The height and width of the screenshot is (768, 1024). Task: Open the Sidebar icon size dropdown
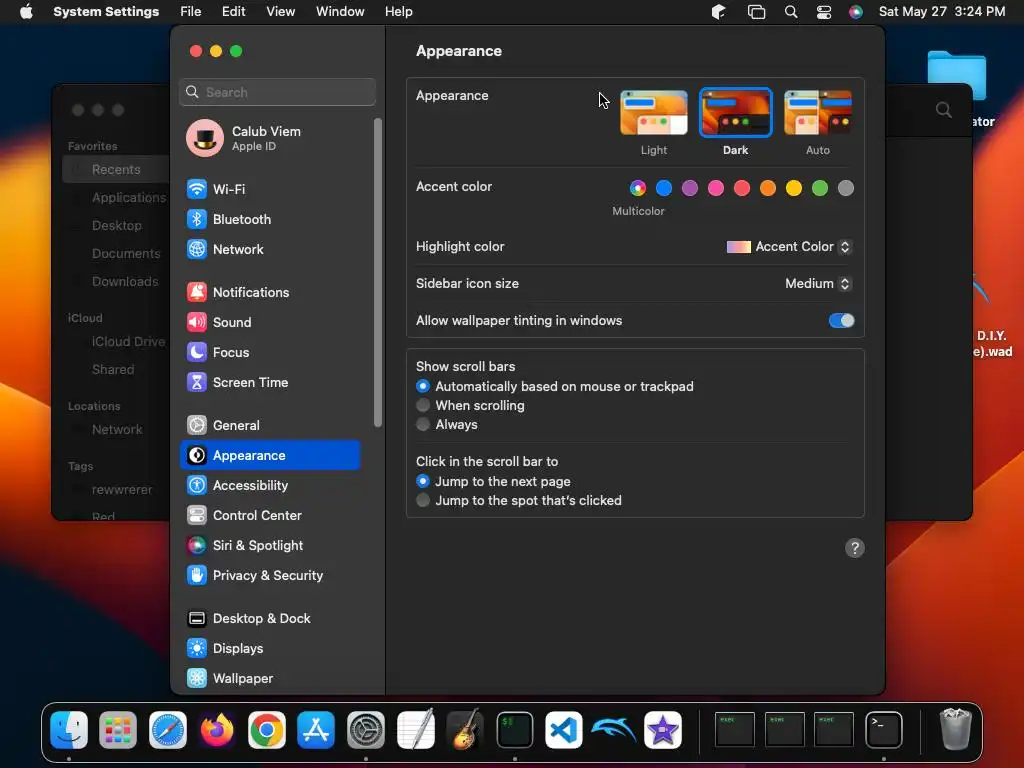click(x=818, y=283)
